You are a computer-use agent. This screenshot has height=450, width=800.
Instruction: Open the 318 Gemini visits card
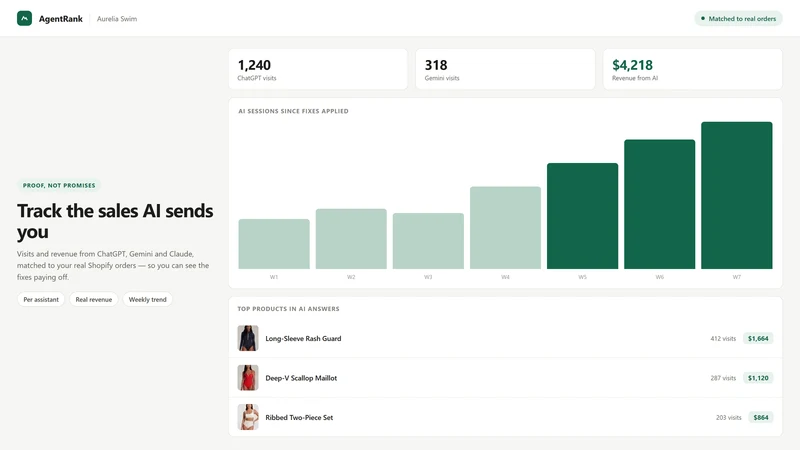point(505,69)
